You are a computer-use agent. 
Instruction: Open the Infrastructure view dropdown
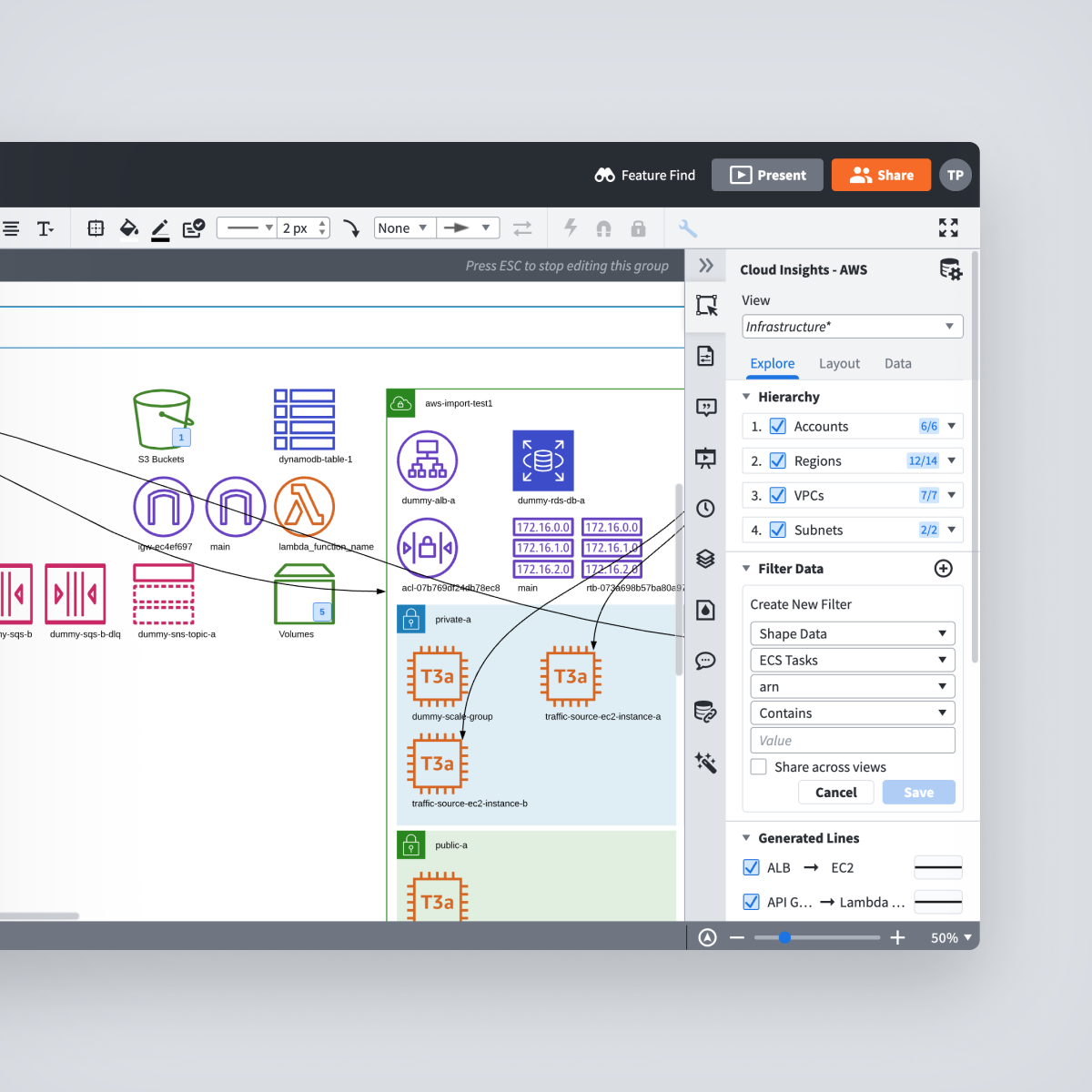click(852, 326)
